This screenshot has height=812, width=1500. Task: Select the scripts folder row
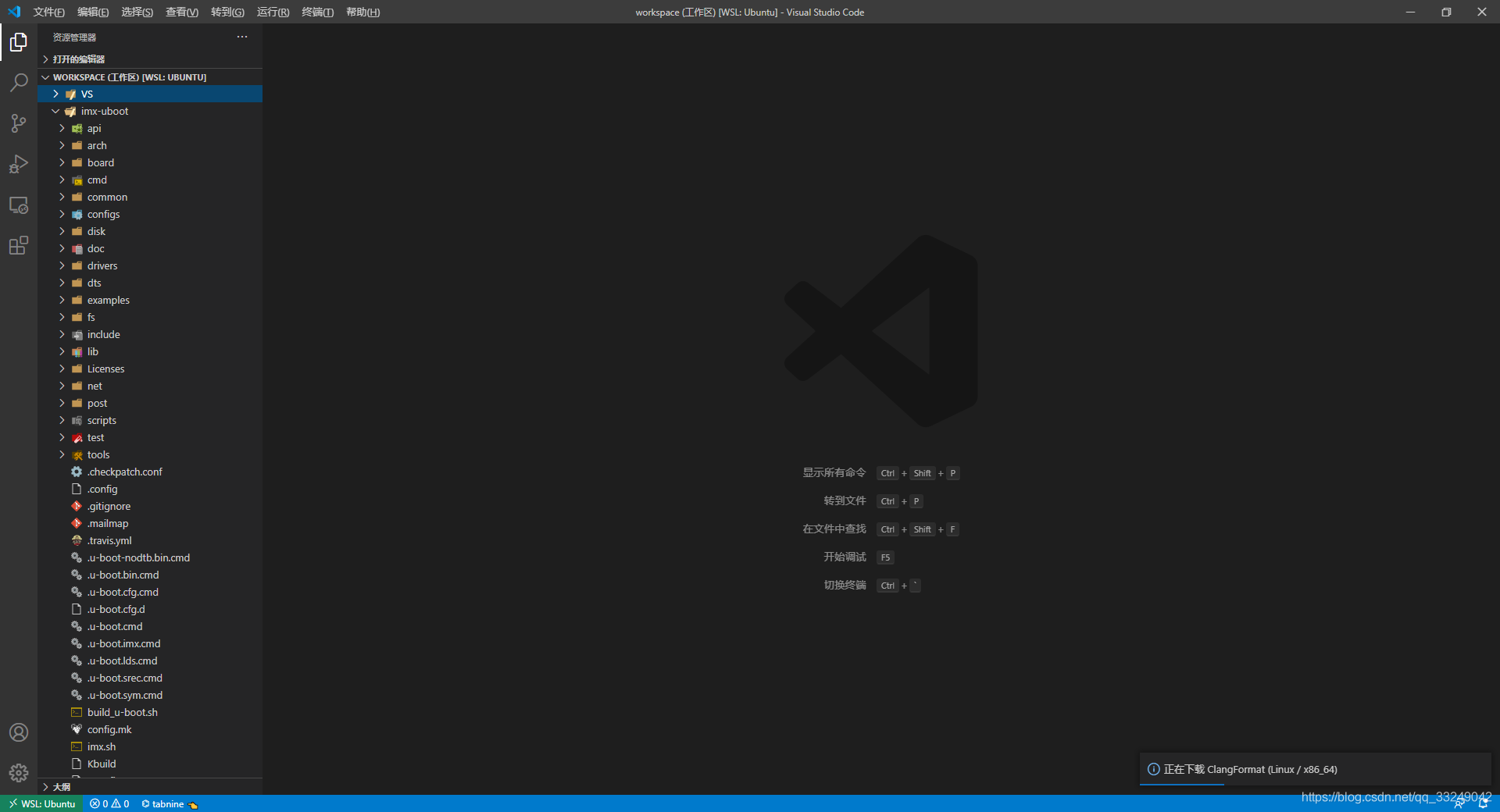(x=150, y=420)
